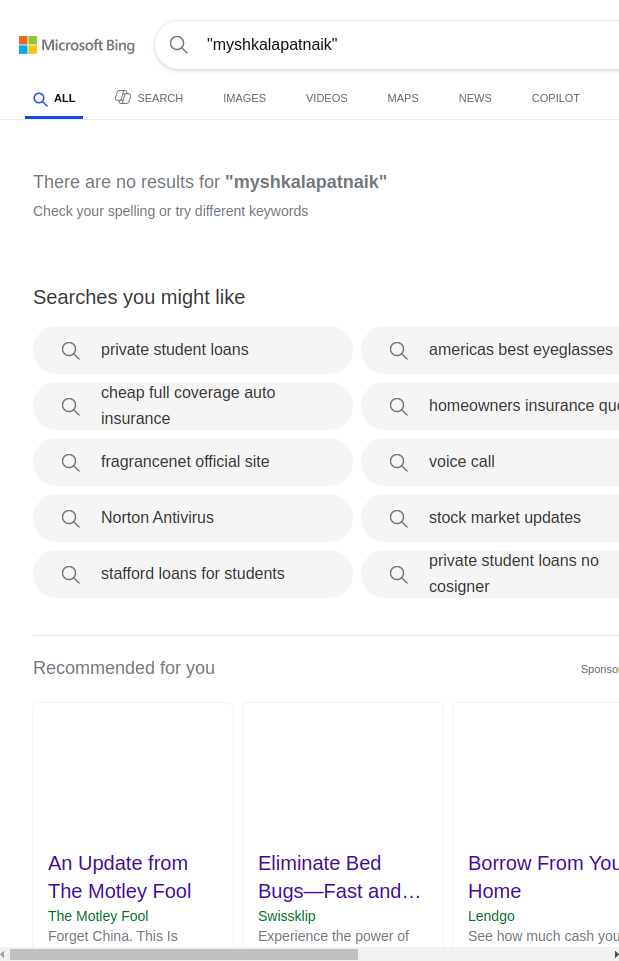
Task: Search the stock market updates suggestion
Action: pos(490,518)
